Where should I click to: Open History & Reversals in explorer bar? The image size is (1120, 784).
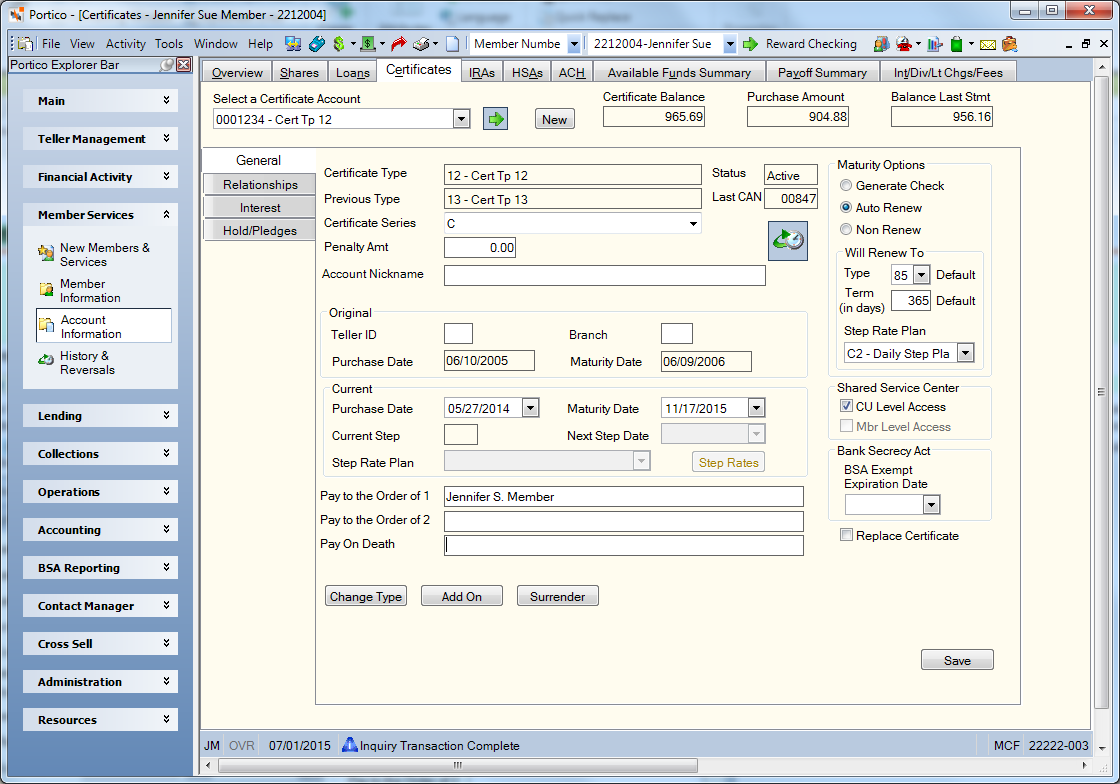coord(86,363)
